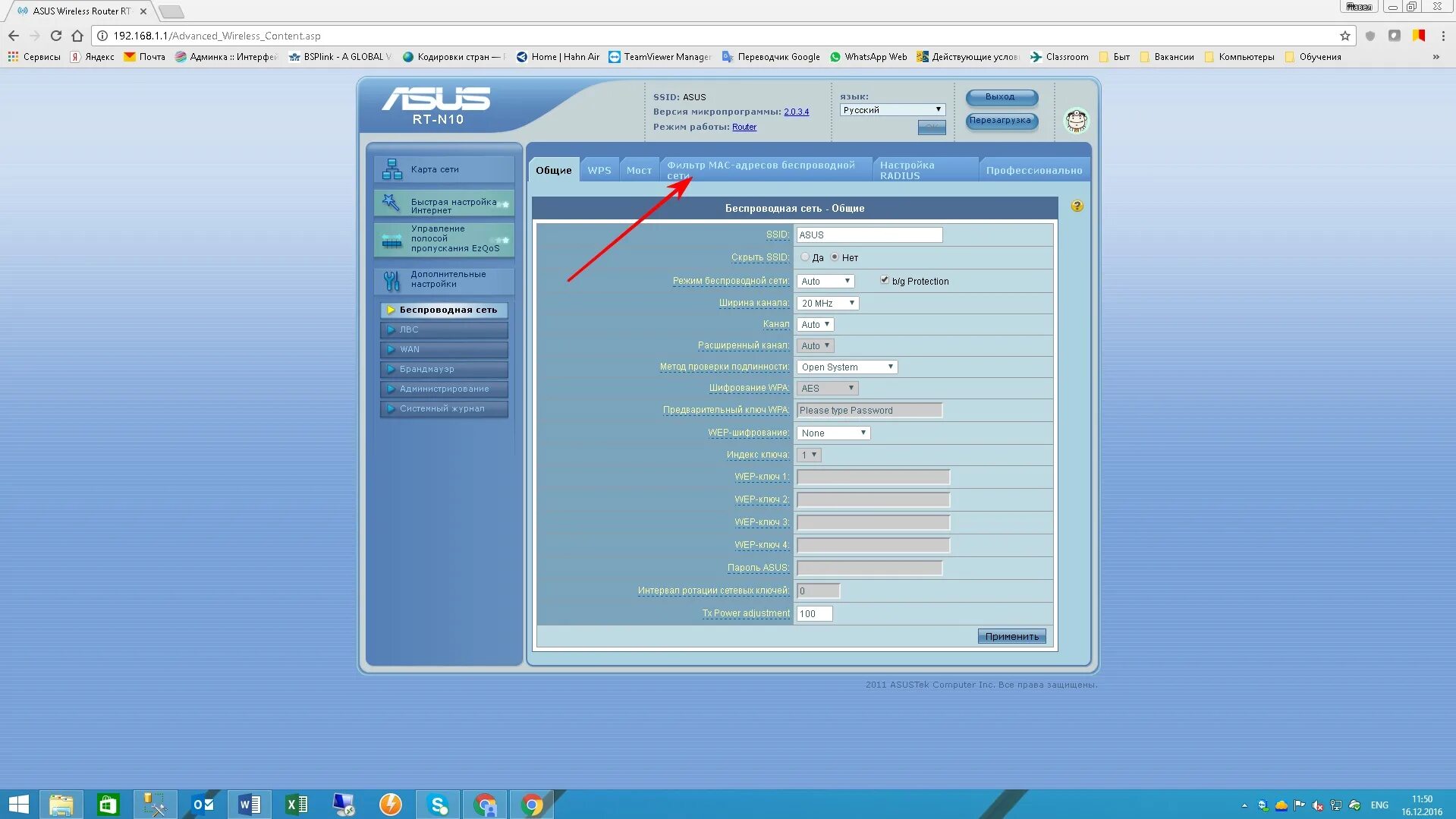Open Outlook from the taskbar

click(202, 805)
